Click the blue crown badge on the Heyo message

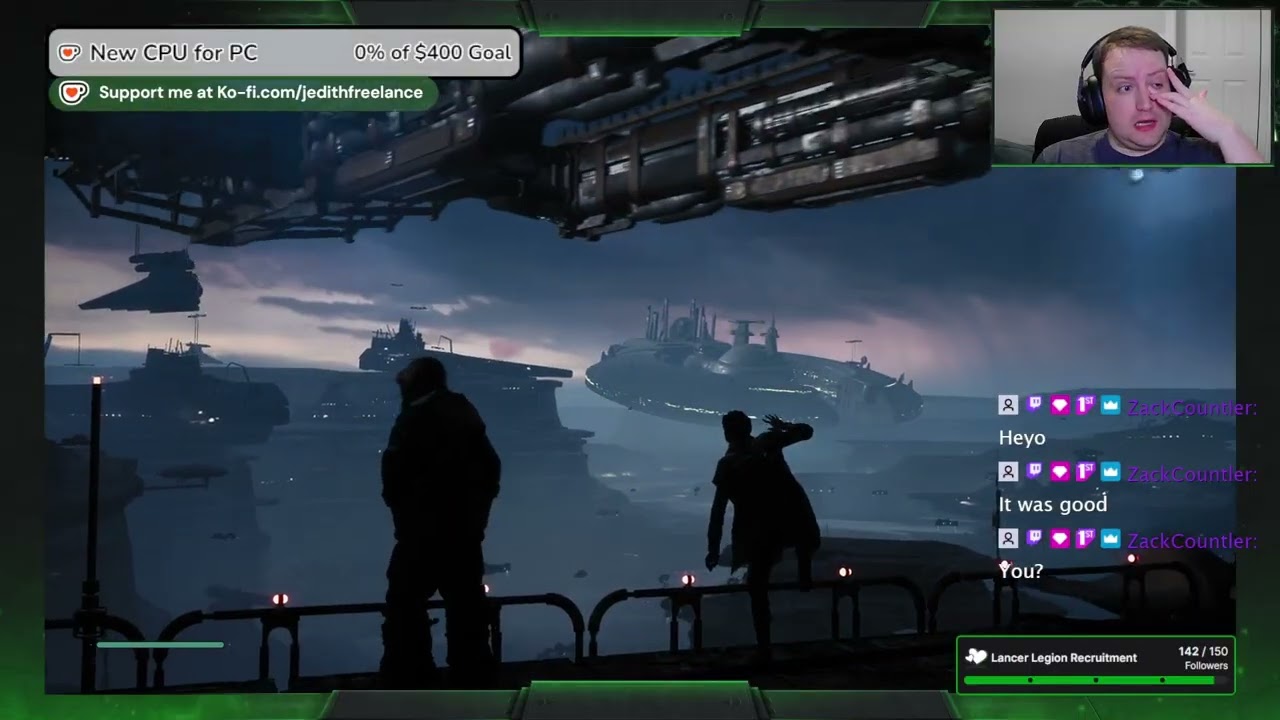click(1110, 405)
